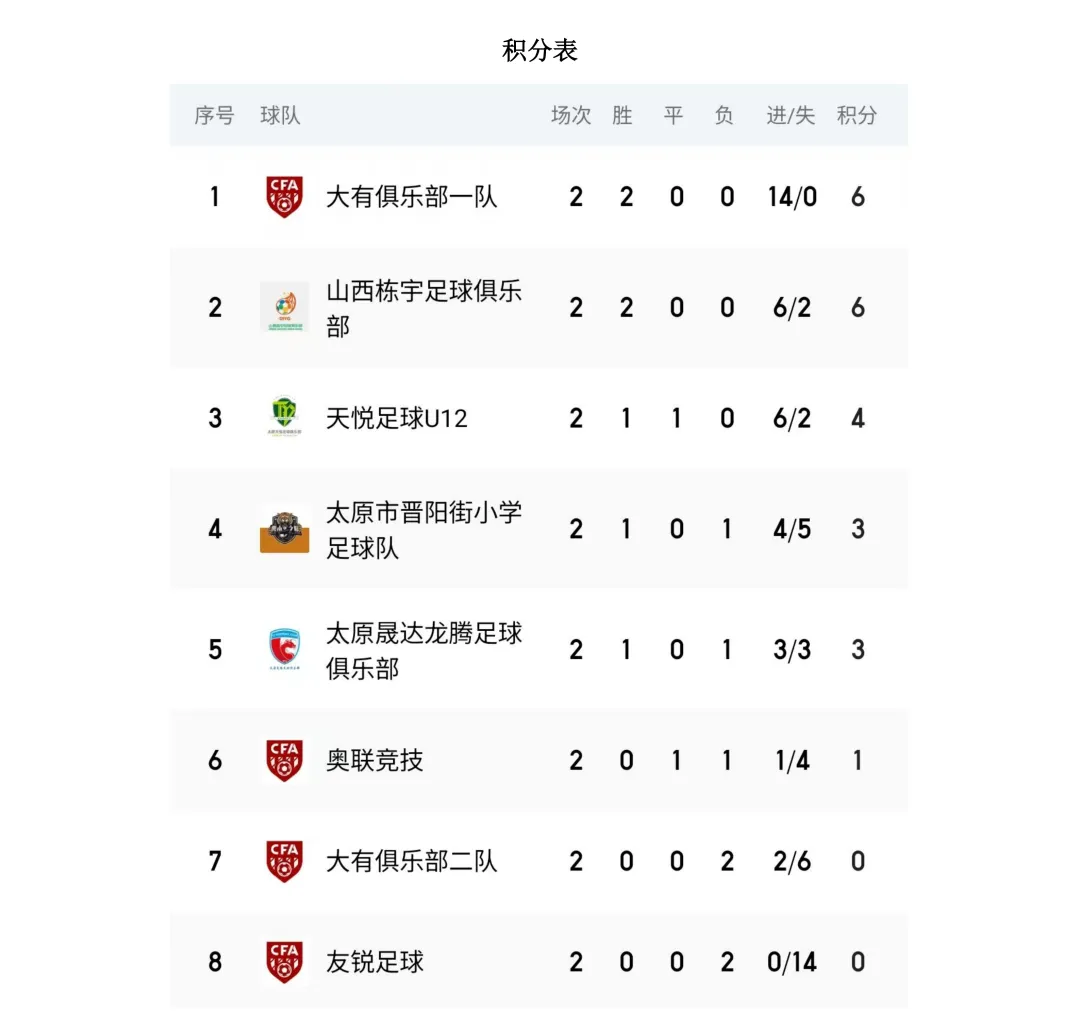1080x1030 pixels.
Task: Click the 球队 column header
Action: pyautogui.click(x=280, y=115)
